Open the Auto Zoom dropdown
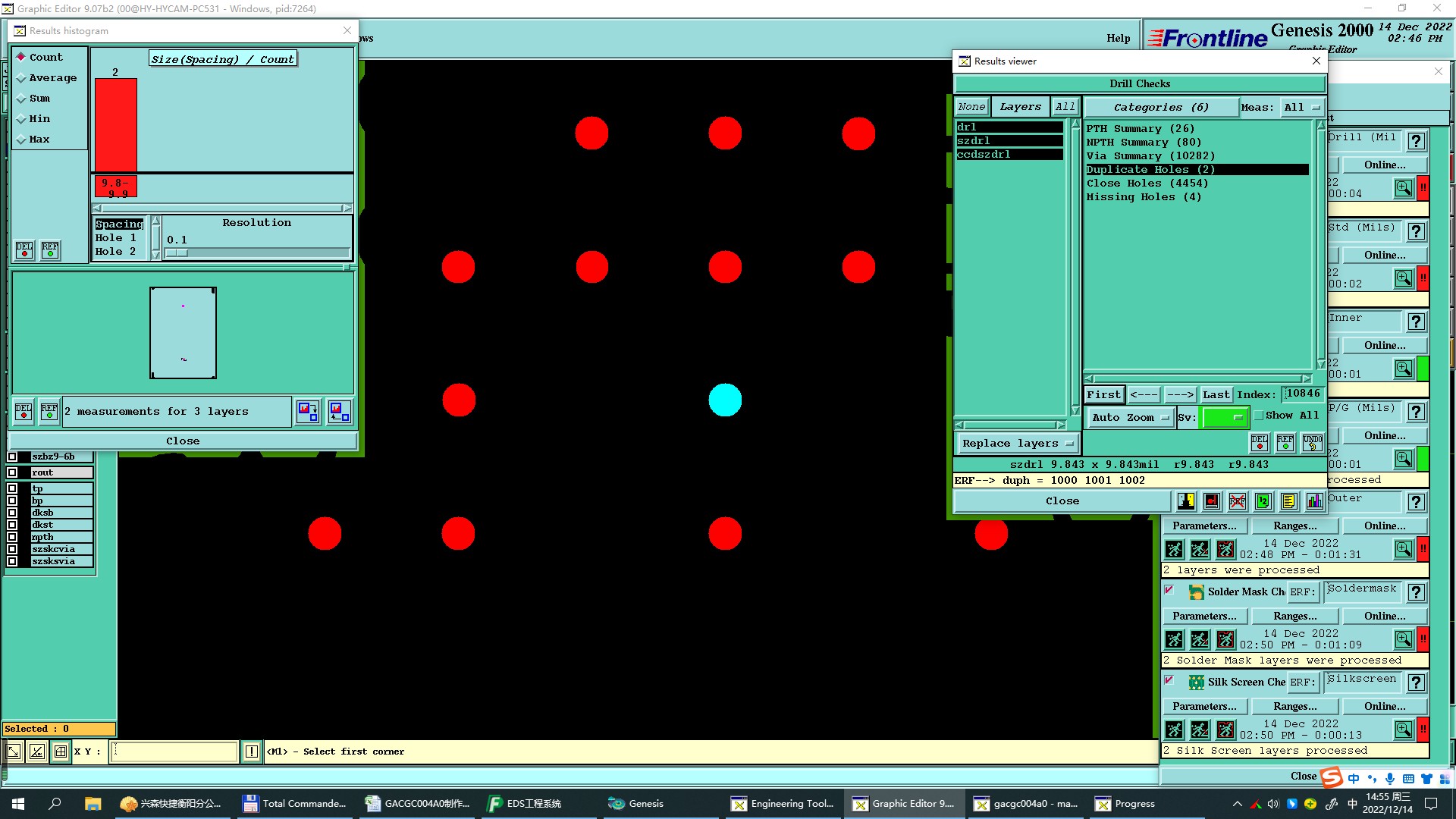Viewport: 1456px width, 819px height. tap(1130, 417)
